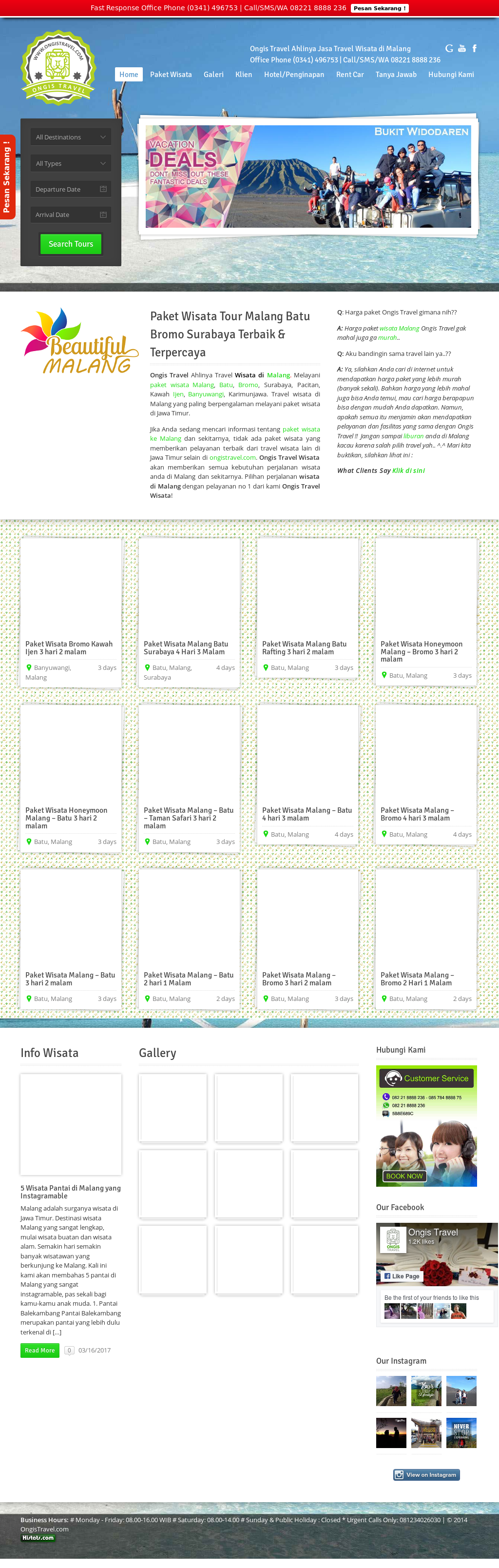
Task: Click the "03/16/2017" post date
Action: (x=95, y=1350)
